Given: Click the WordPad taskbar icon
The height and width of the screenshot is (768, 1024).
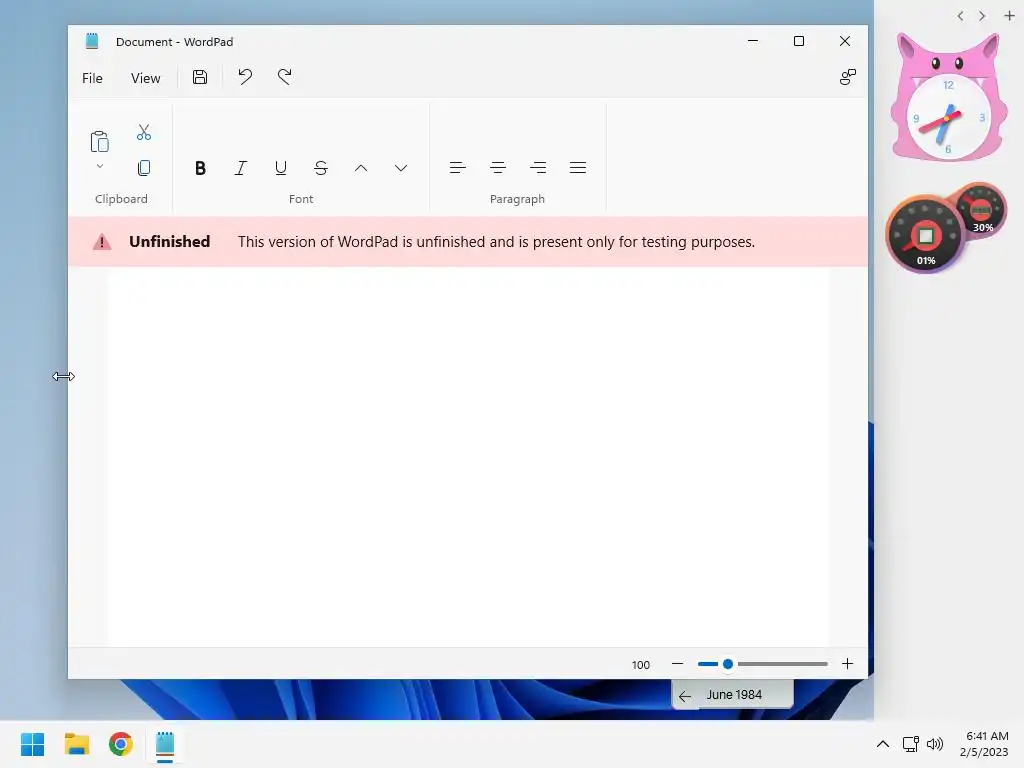Looking at the screenshot, I should pos(165,744).
